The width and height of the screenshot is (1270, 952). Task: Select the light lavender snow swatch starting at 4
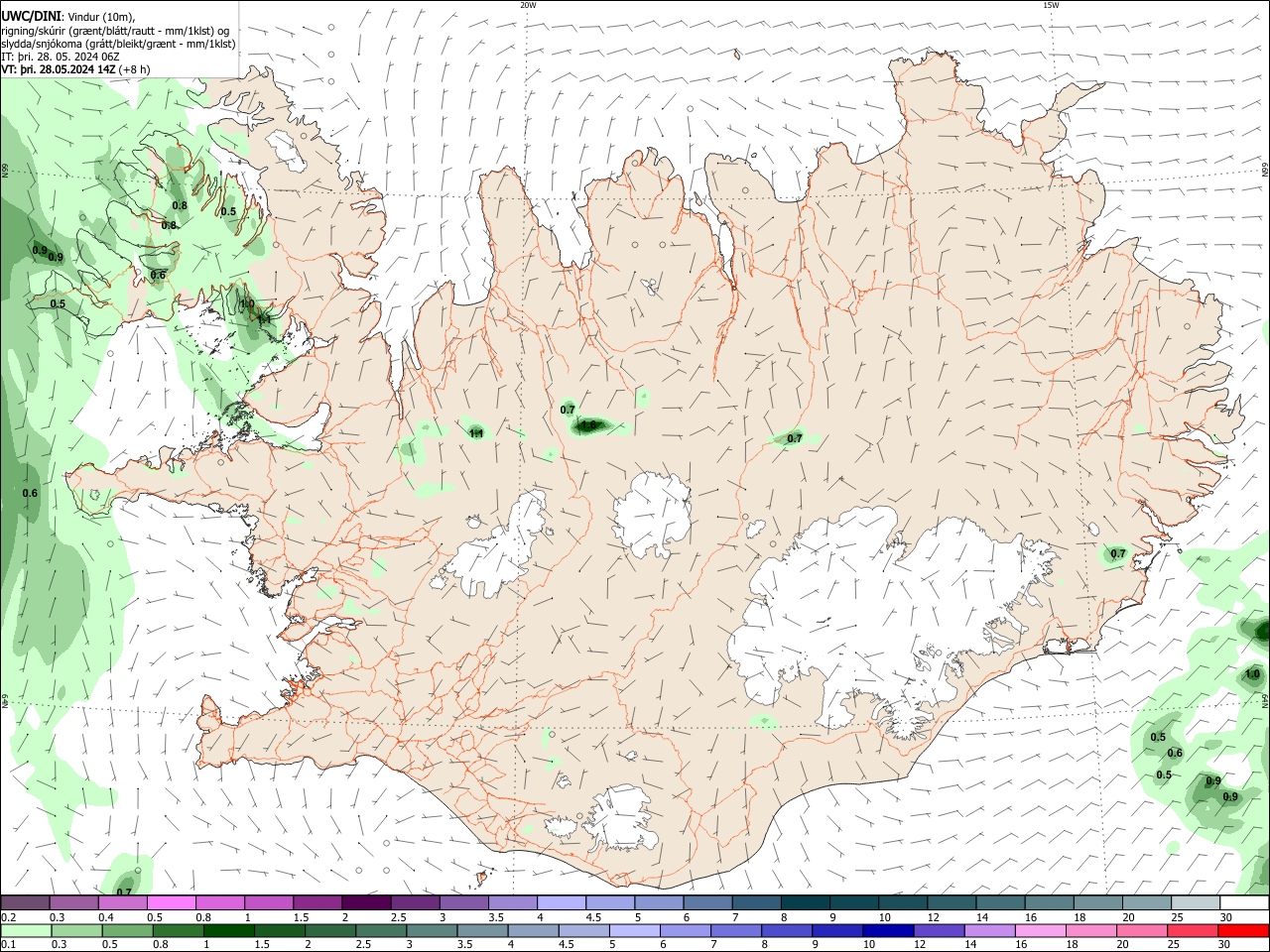tap(561, 903)
